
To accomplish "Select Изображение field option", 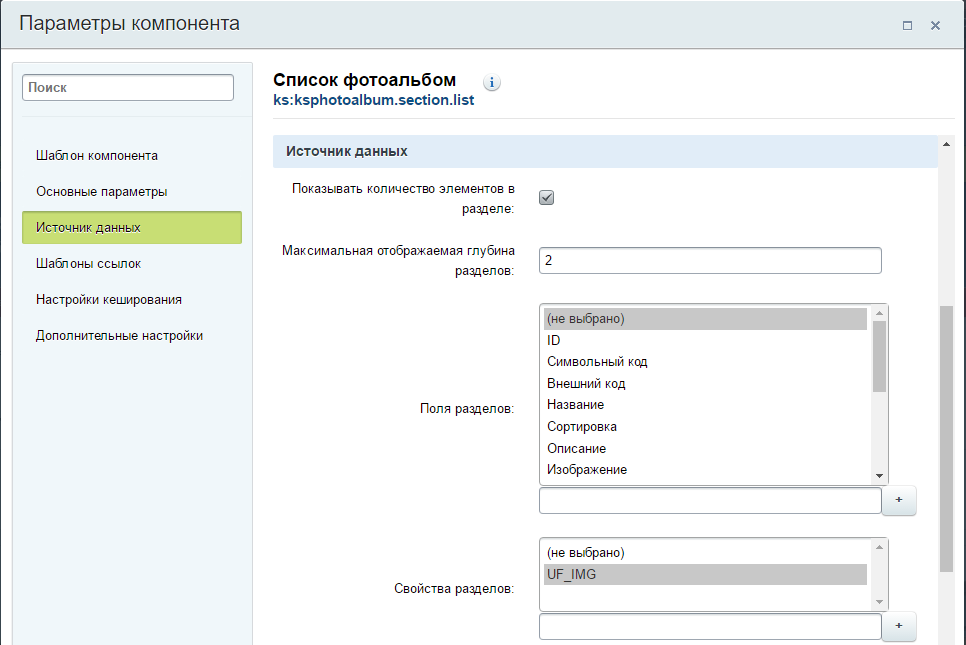I will click(x=705, y=469).
